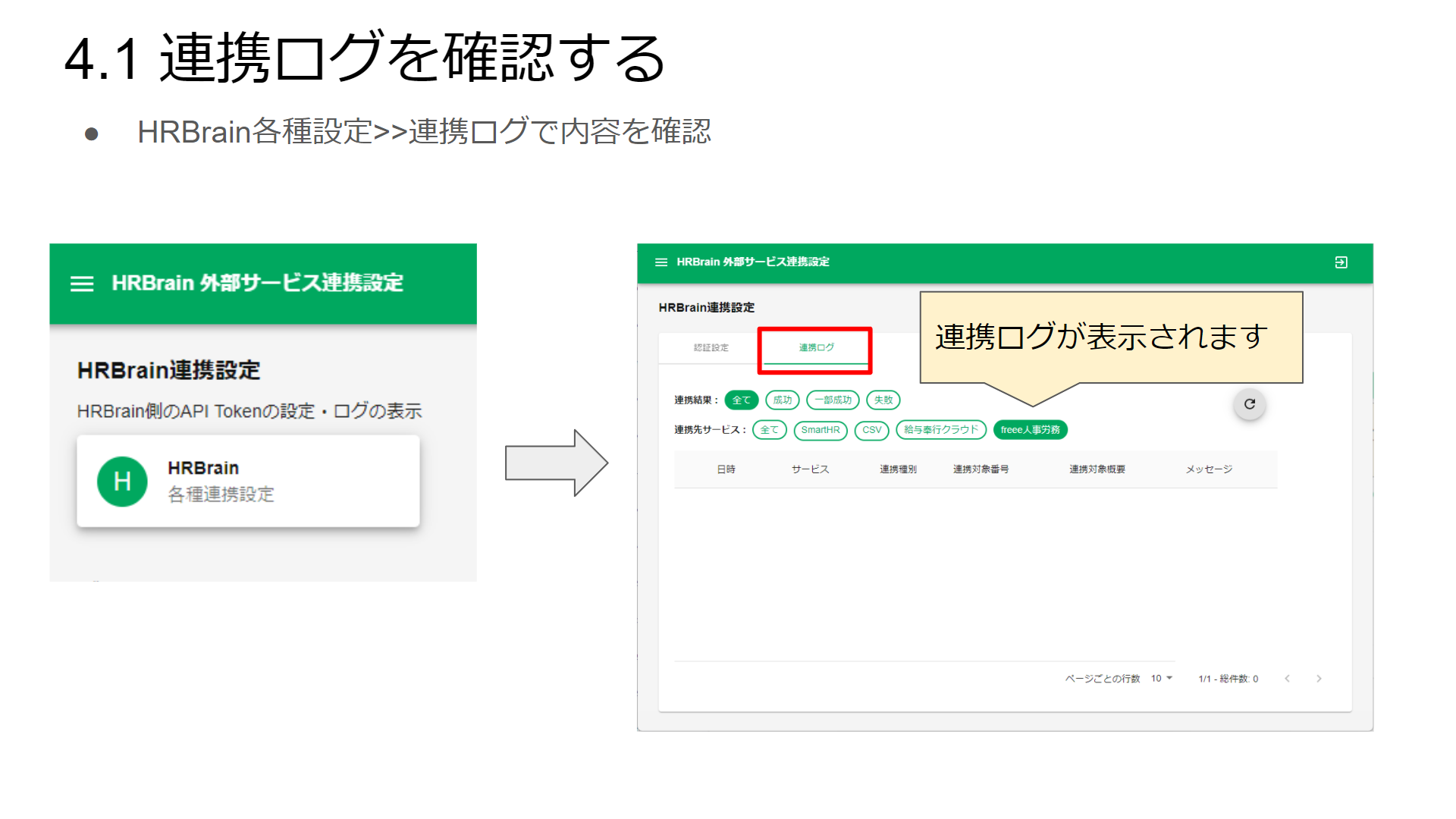Click サービス column header
This screenshot has height=819, width=1456.
pyautogui.click(x=811, y=469)
